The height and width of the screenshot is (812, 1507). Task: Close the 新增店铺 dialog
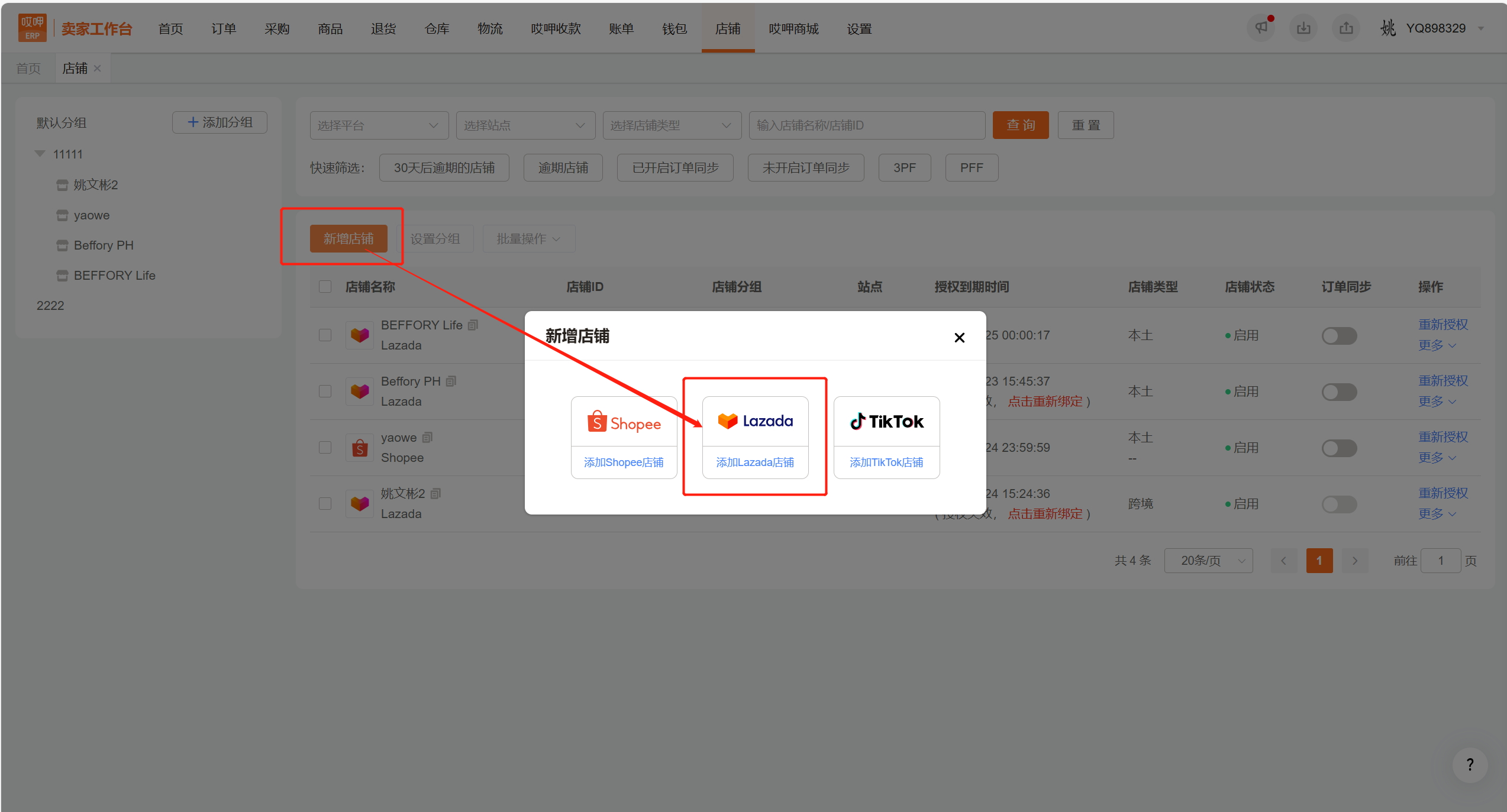[959, 338]
